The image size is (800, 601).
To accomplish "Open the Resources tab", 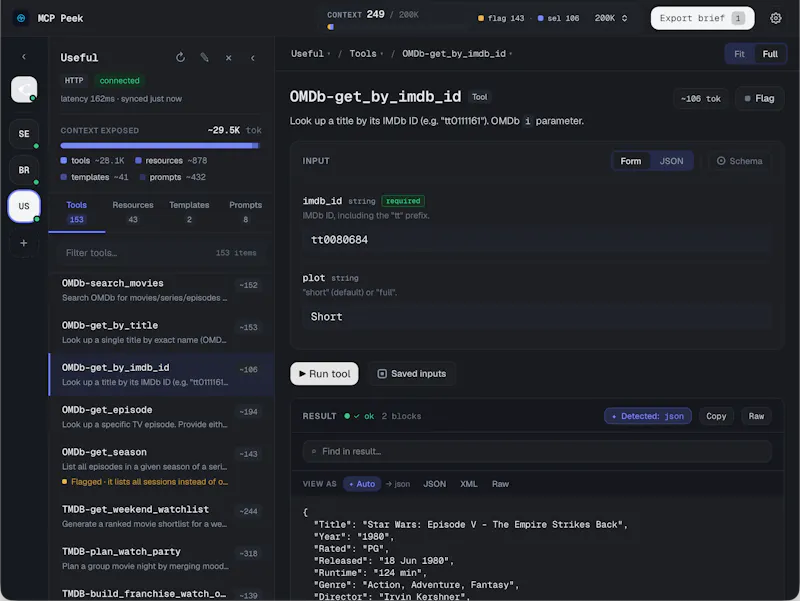I will click(x=133, y=212).
